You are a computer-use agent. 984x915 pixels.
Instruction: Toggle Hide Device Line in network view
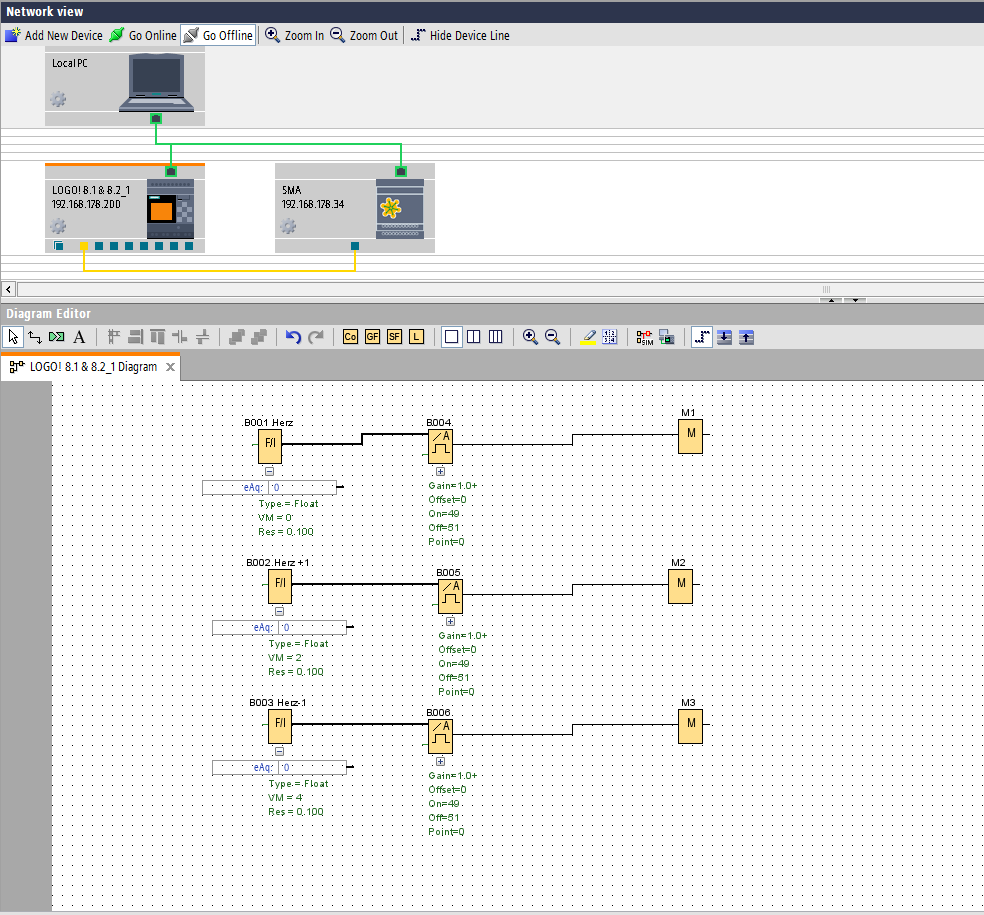460,35
